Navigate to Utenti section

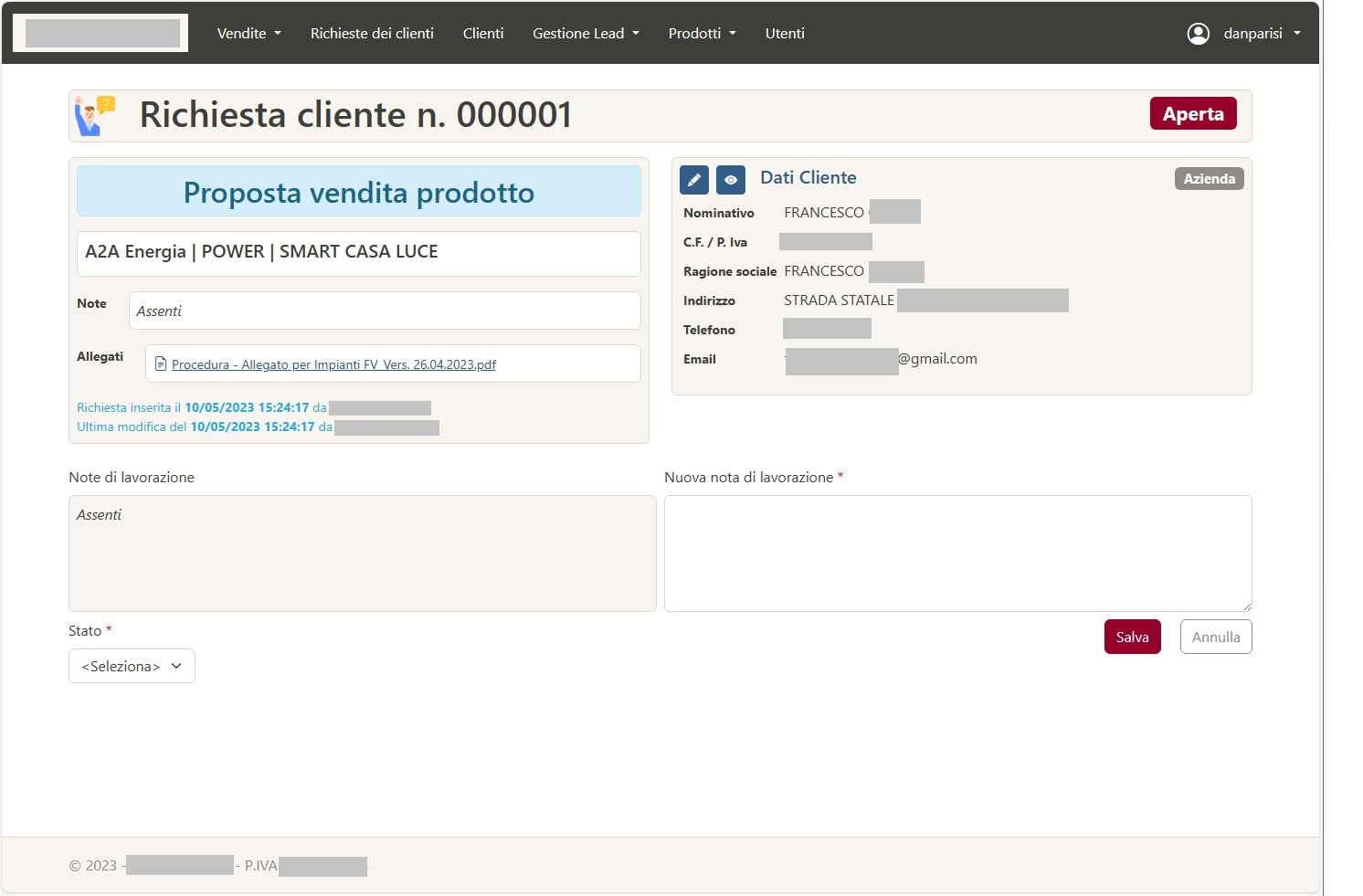(x=785, y=34)
